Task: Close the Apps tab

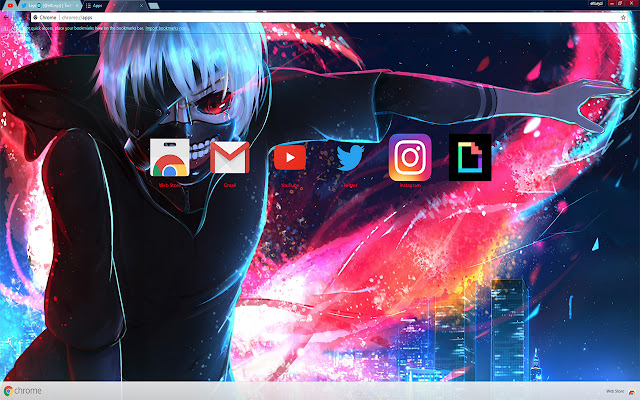Action: (x=142, y=6)
